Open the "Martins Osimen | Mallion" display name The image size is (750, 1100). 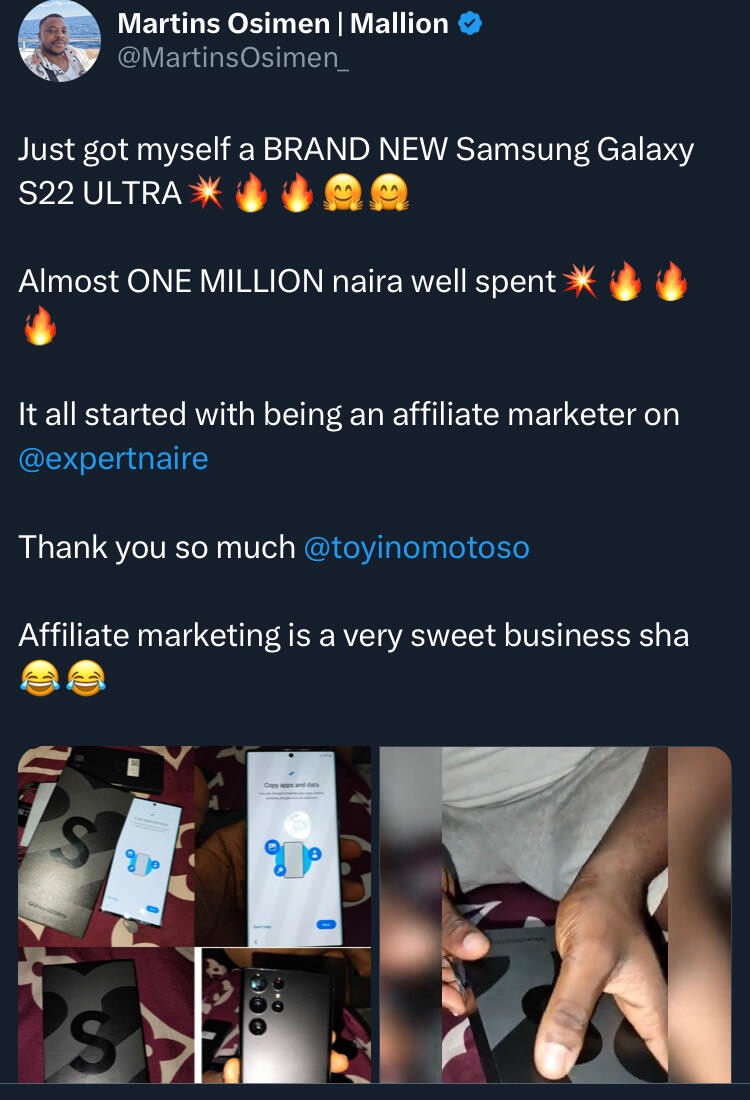[x=283, y=24]
